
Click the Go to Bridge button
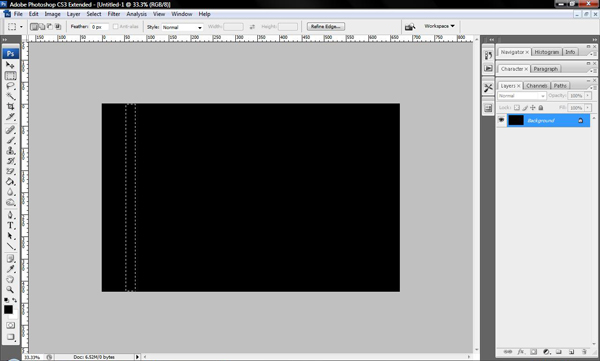[x=410, y=26]
